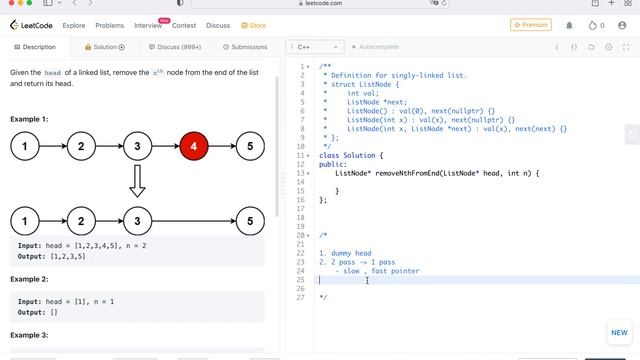This screenshot has height=360, width=640.
Task: Click the 'Input: head = [1], n = 1' line
Action: coord(66,302)
